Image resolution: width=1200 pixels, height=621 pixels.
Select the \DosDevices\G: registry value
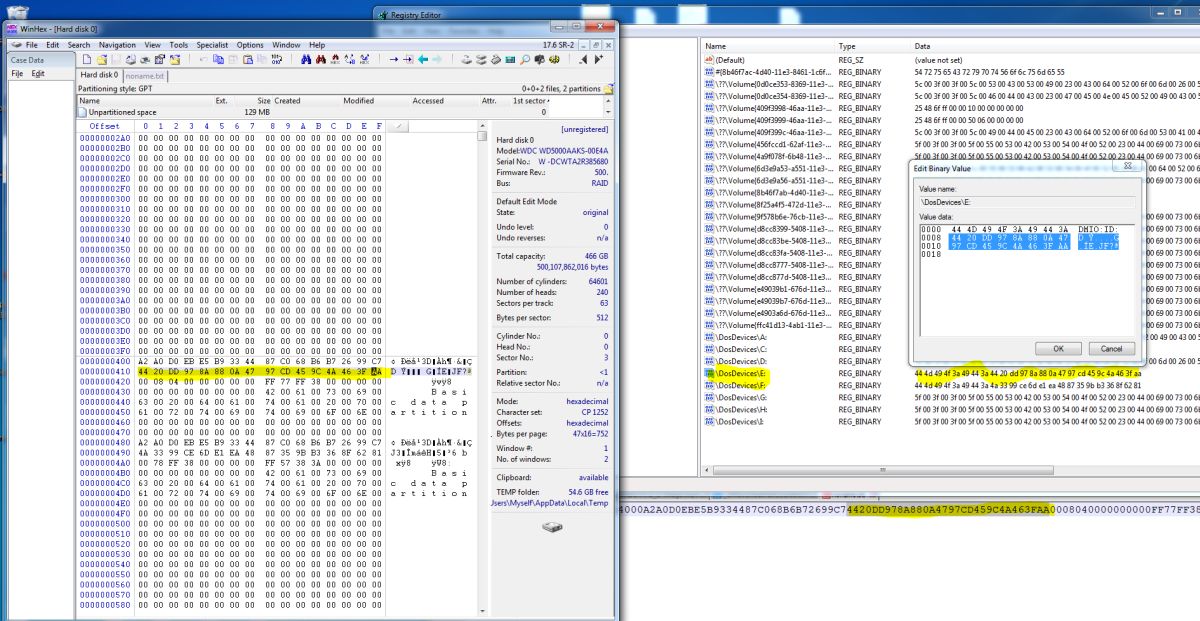(740, 397)
